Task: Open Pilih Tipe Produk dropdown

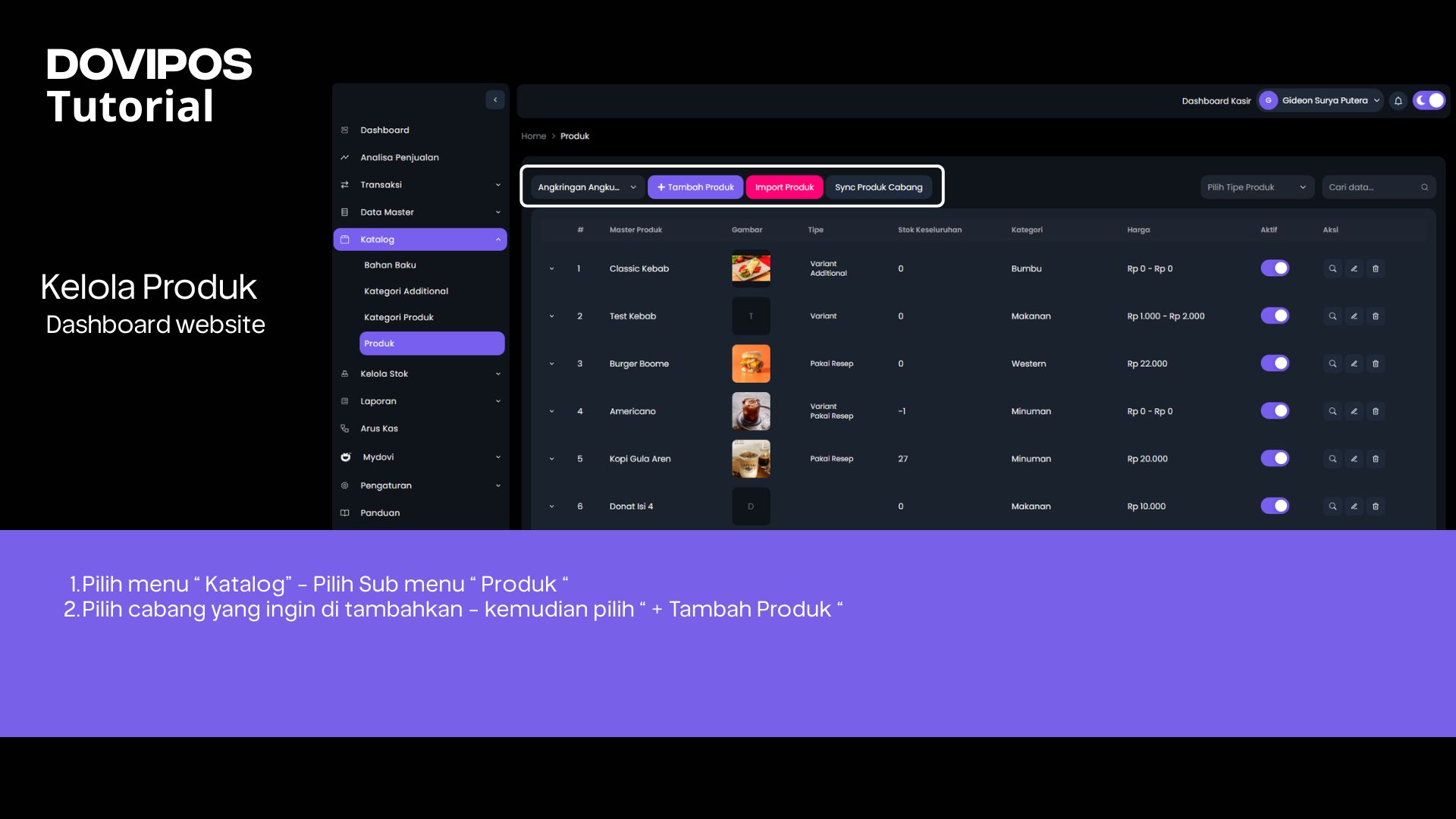Action: [x=1256, y=187]
